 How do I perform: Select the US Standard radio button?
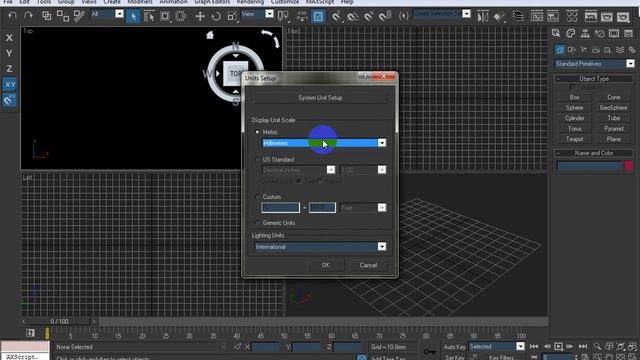257,159
